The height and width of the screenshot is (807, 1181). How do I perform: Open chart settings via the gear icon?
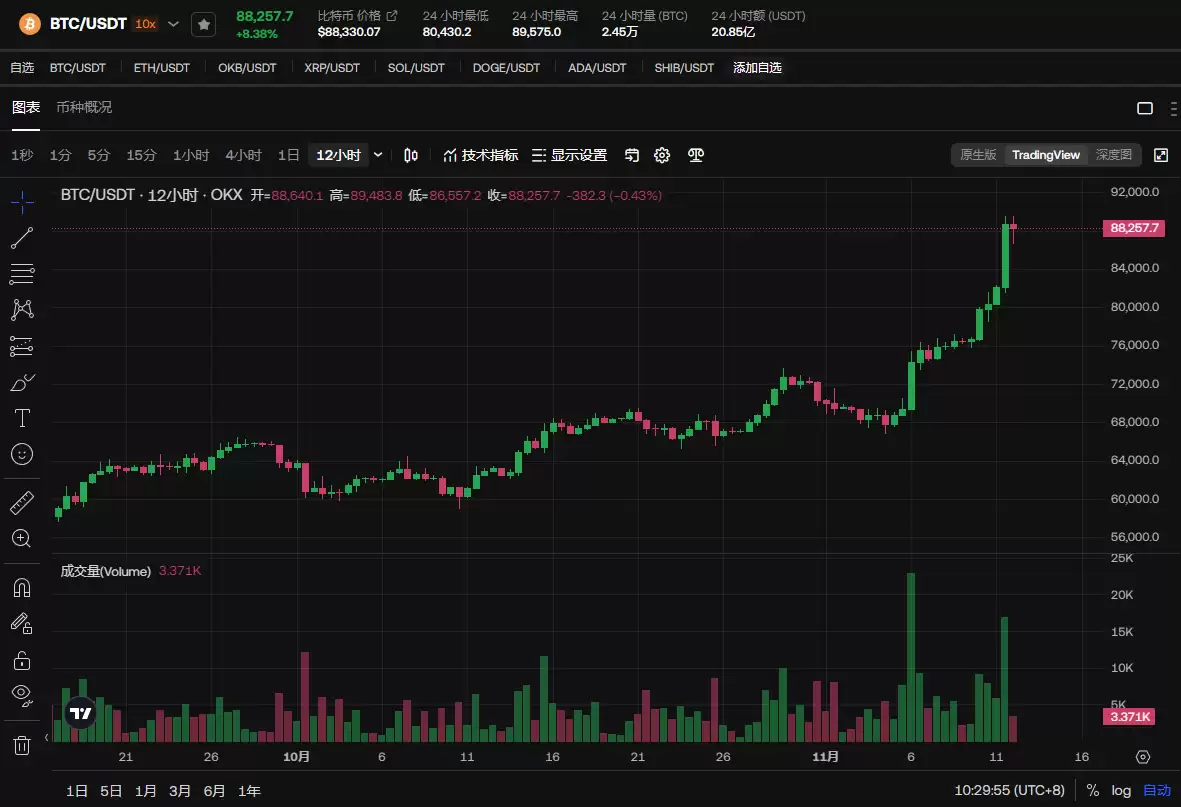tap(661, 155)
